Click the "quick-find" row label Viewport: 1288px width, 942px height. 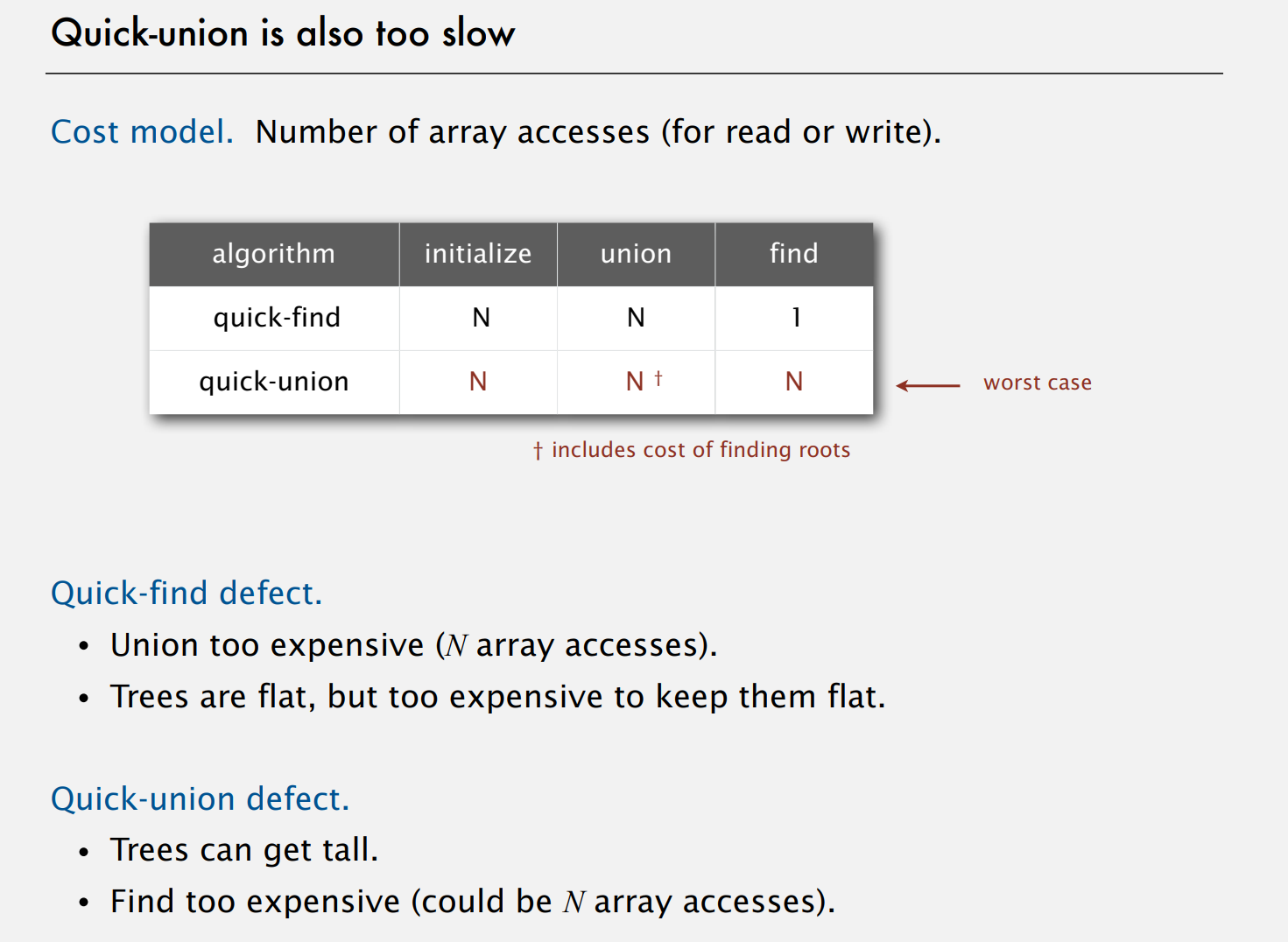point(277,318)
